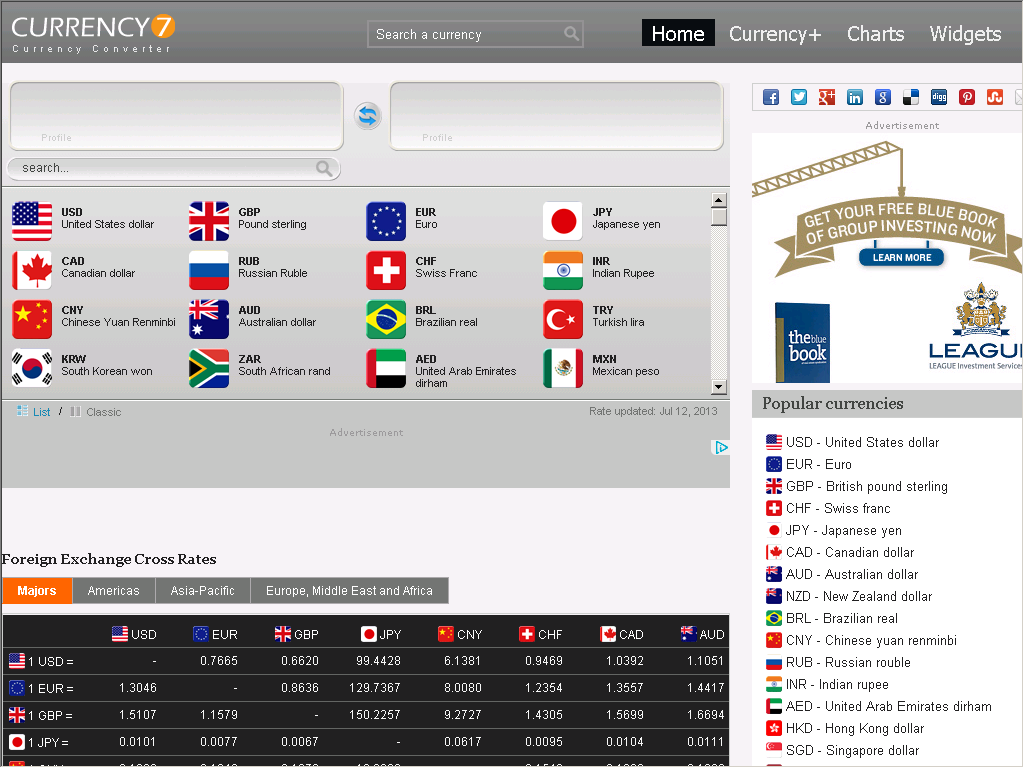Viewport: 1024px width, 768px height.
Task: Click the CHF column header in the rates table
Action: [541, 634]
